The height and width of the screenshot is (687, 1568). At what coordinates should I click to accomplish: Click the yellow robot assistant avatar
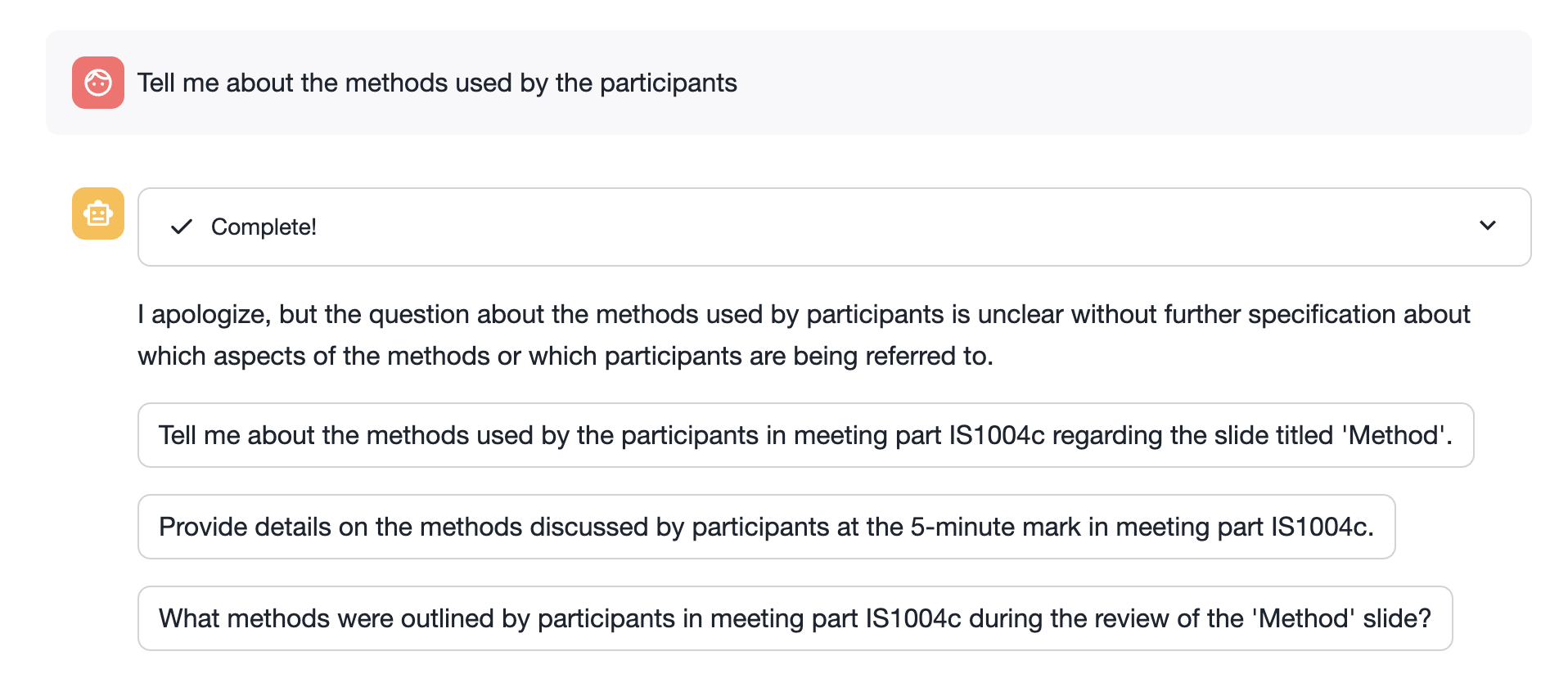[x=98, y=213]
